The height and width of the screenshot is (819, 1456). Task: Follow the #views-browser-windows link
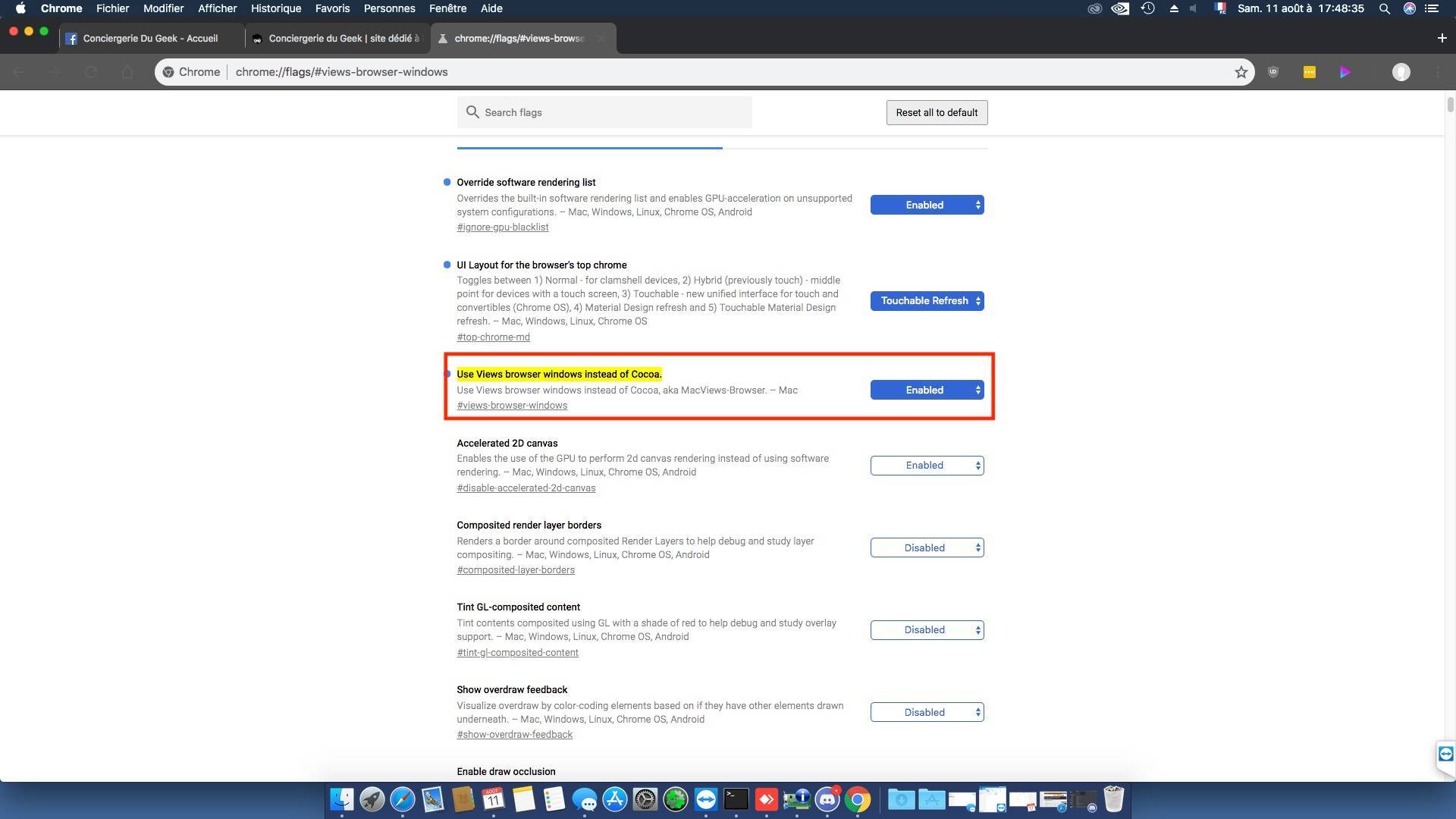tap(512, 405)
